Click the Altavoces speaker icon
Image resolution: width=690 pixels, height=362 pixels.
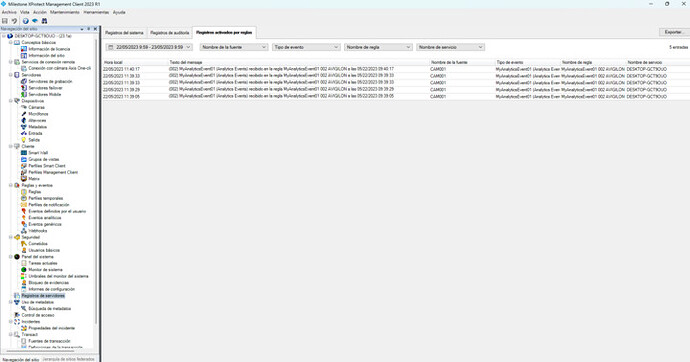(x=24, y=120)
